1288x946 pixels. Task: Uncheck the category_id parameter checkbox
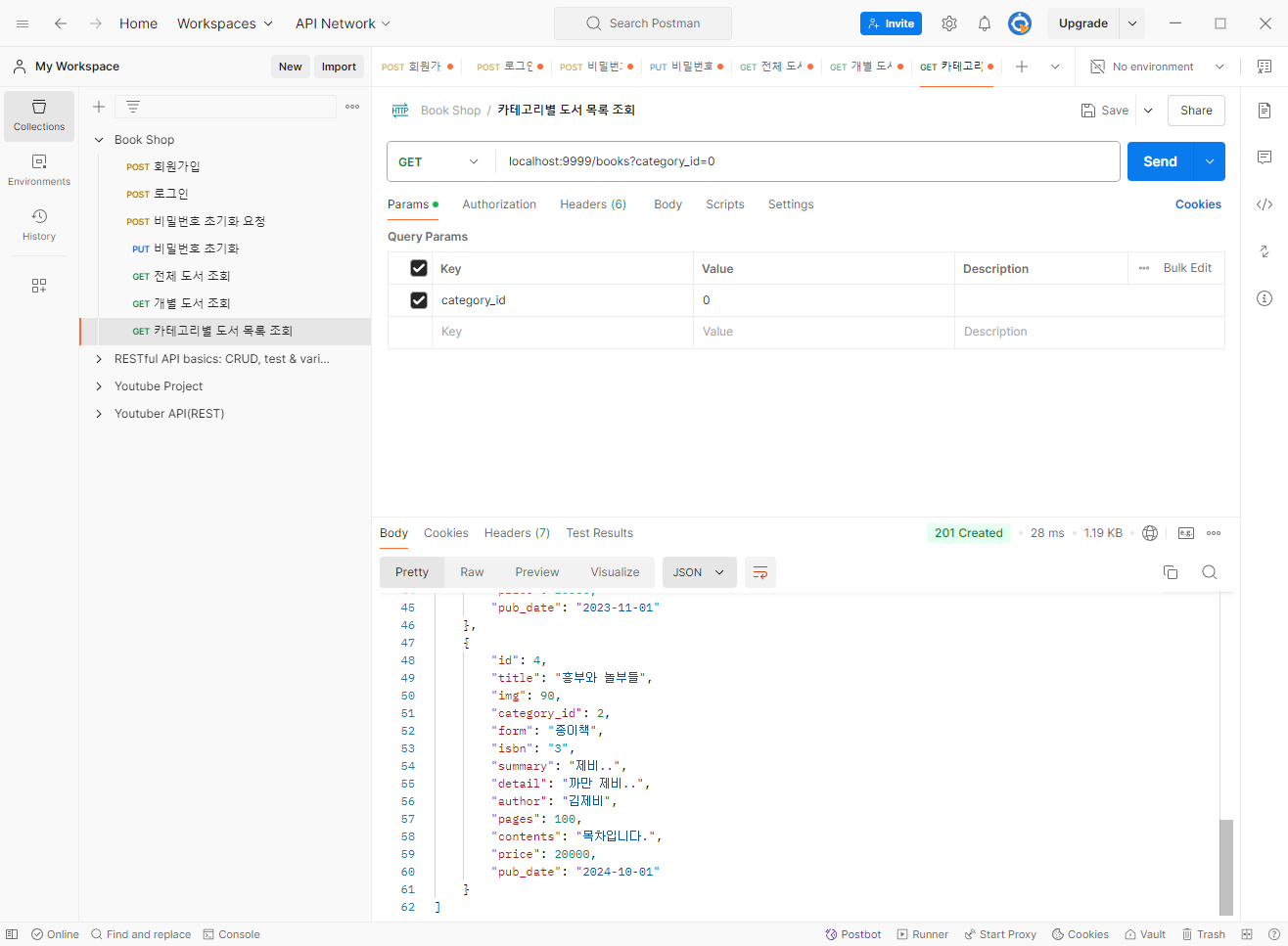(x=419, y=300)
